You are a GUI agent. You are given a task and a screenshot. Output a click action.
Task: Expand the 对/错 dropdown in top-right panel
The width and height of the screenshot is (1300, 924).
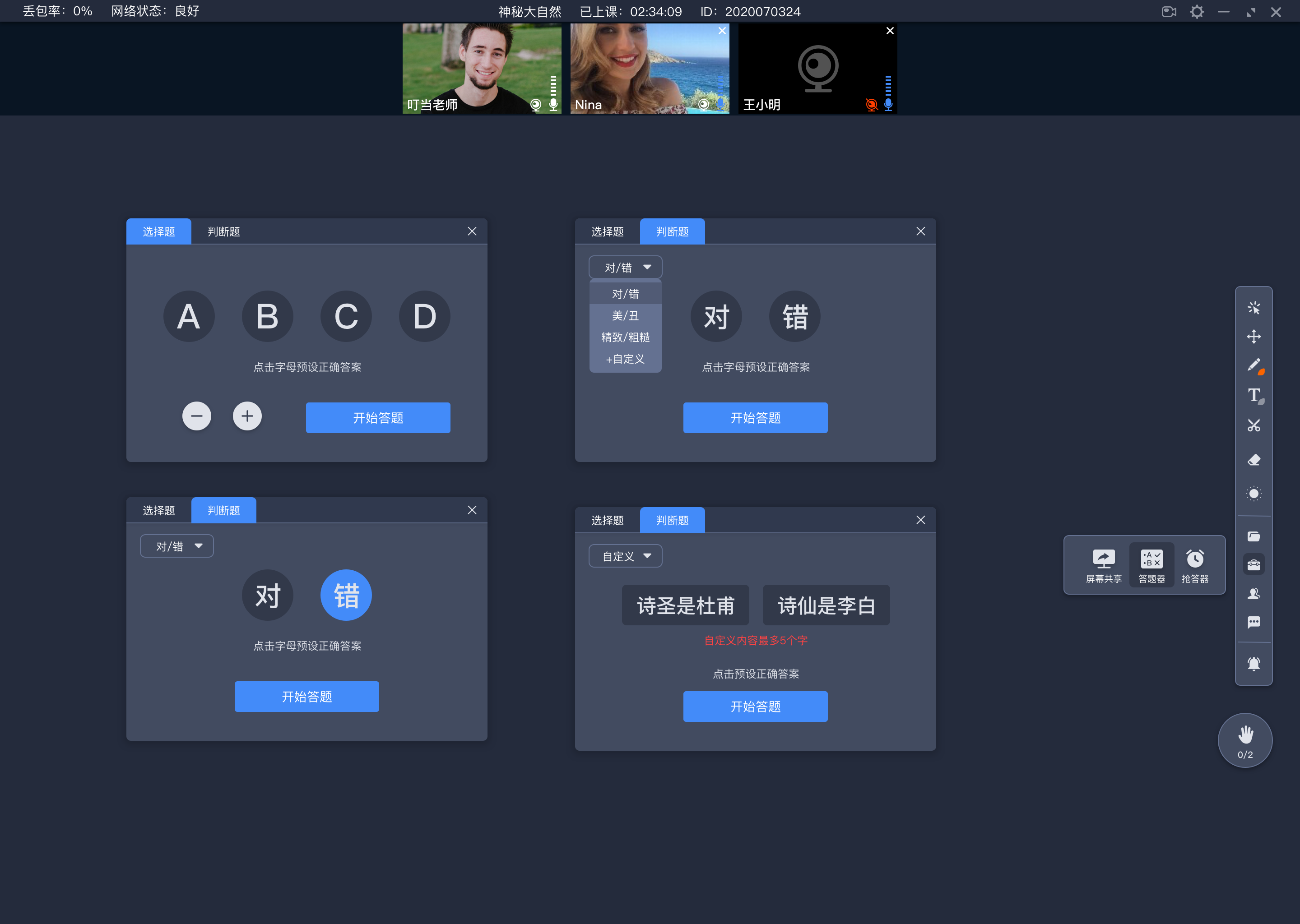pyautogui.click(x=622, y=267)
